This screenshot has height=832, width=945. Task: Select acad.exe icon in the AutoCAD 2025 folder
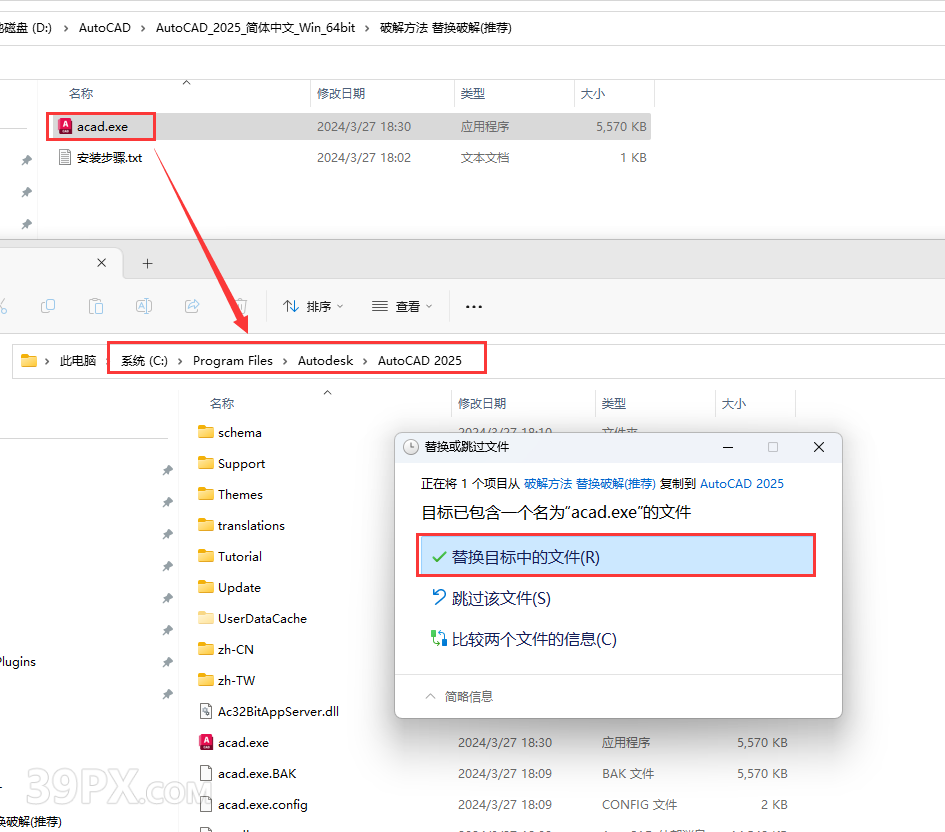pos(206,742)
